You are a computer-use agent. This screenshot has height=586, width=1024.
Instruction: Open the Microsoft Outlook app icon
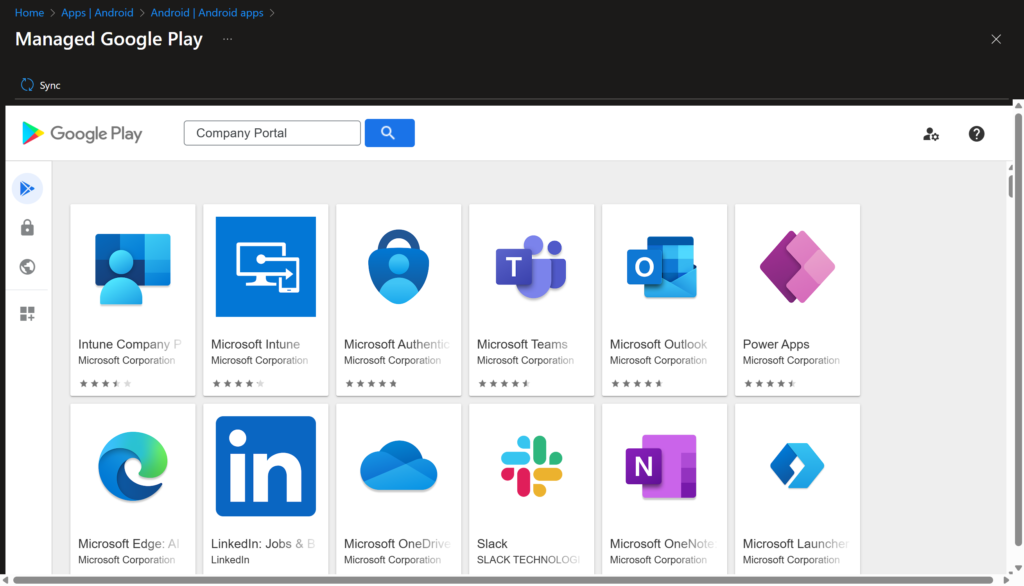point(662,267)
